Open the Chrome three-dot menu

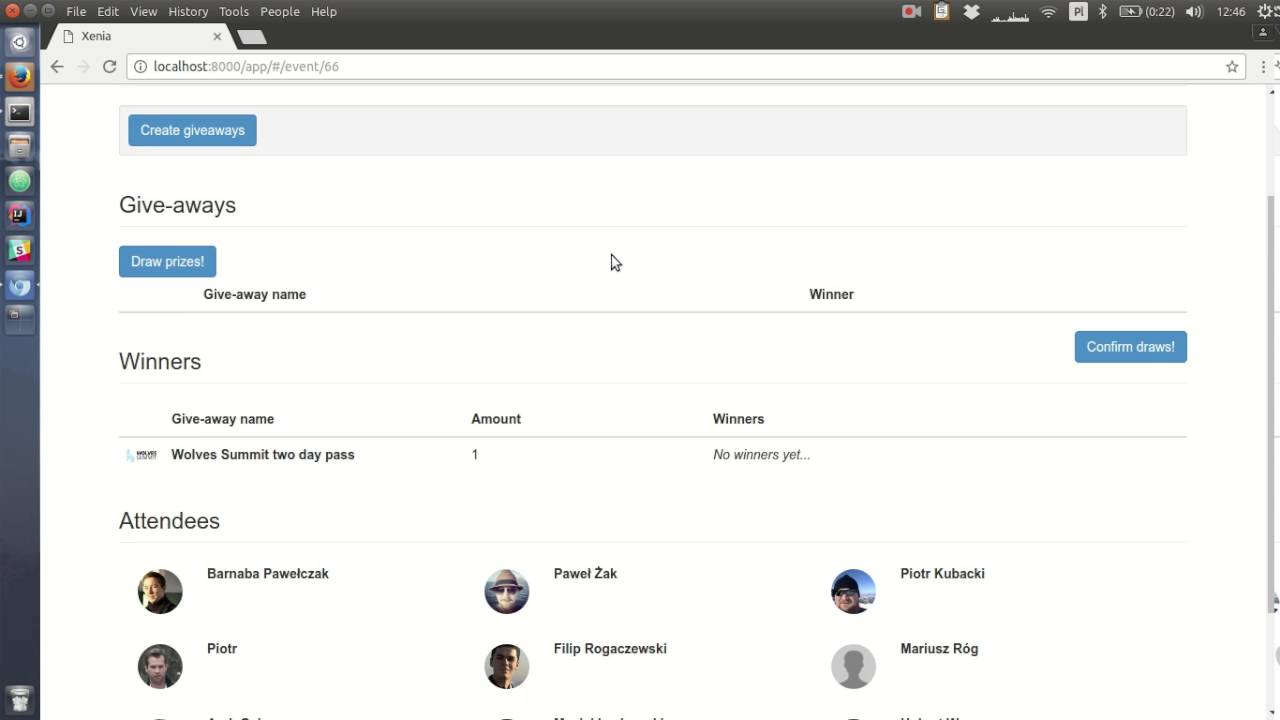pyautogui.click(x=1264, y=67)
